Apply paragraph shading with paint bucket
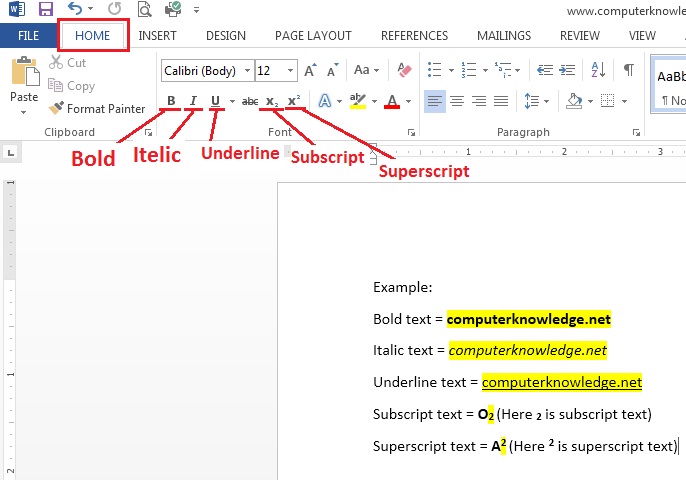 (x=574, y=101)
